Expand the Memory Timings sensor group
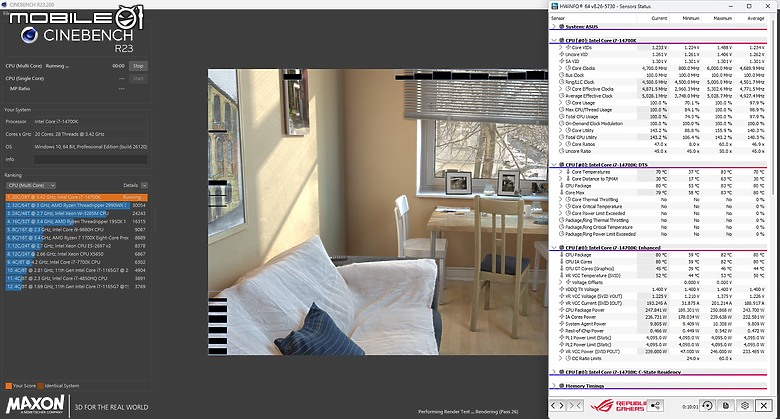This screenshot has height=419, width=780. coord(554,386)
